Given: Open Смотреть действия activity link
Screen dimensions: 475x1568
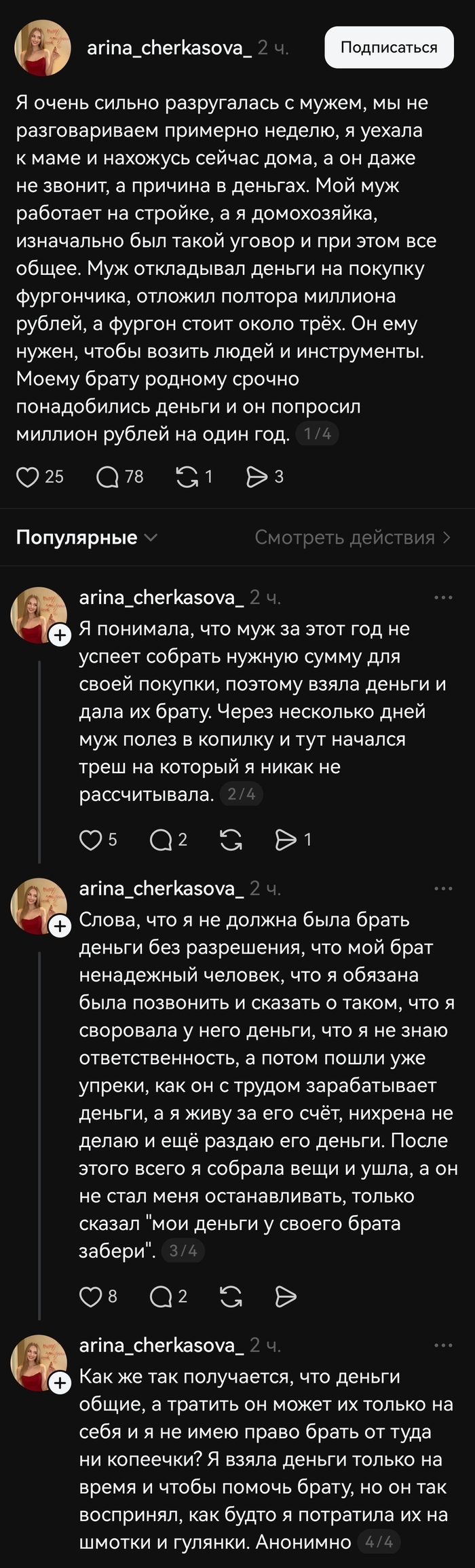Looking at the screenshot, I should (352, 538).
